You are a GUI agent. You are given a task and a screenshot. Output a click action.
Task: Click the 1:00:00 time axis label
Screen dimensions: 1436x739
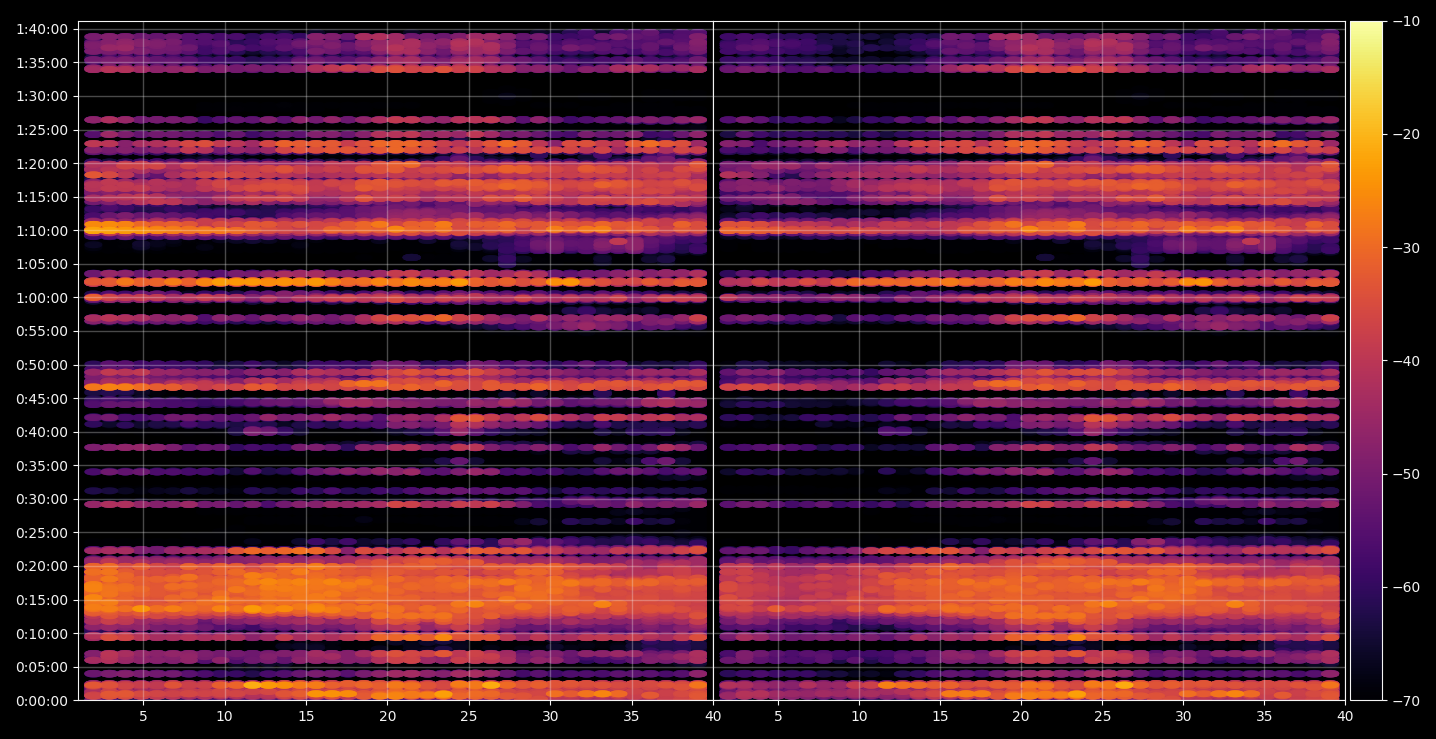point(42,297)
